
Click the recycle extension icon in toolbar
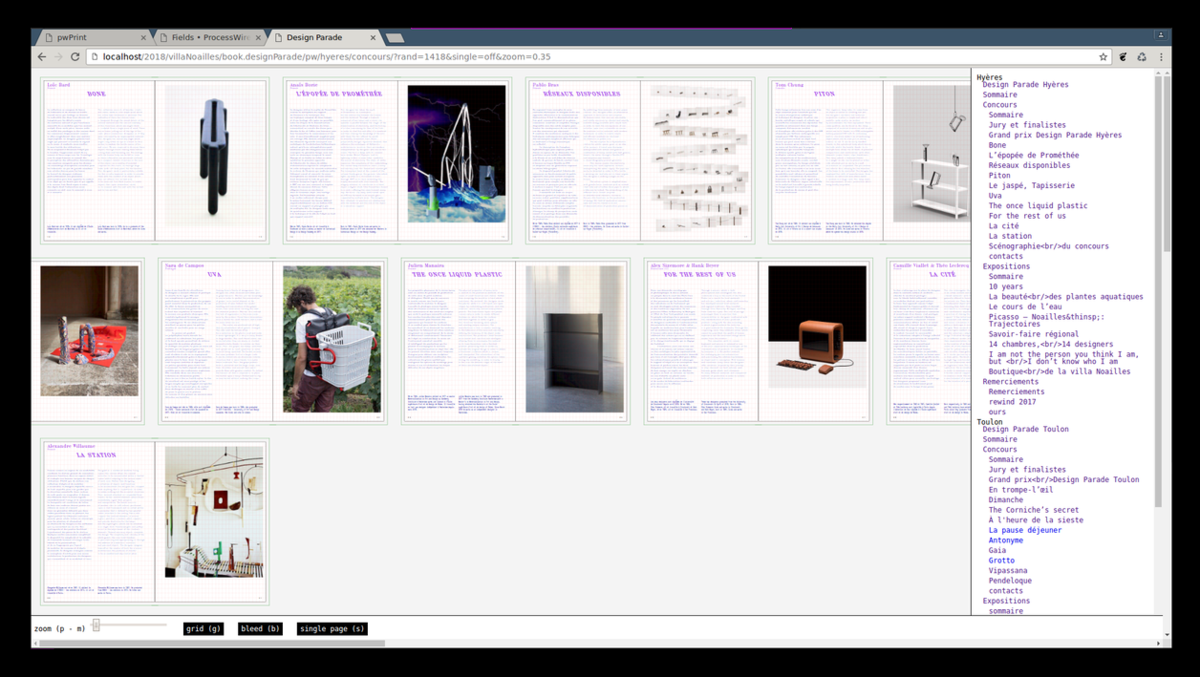[1141, 57]
